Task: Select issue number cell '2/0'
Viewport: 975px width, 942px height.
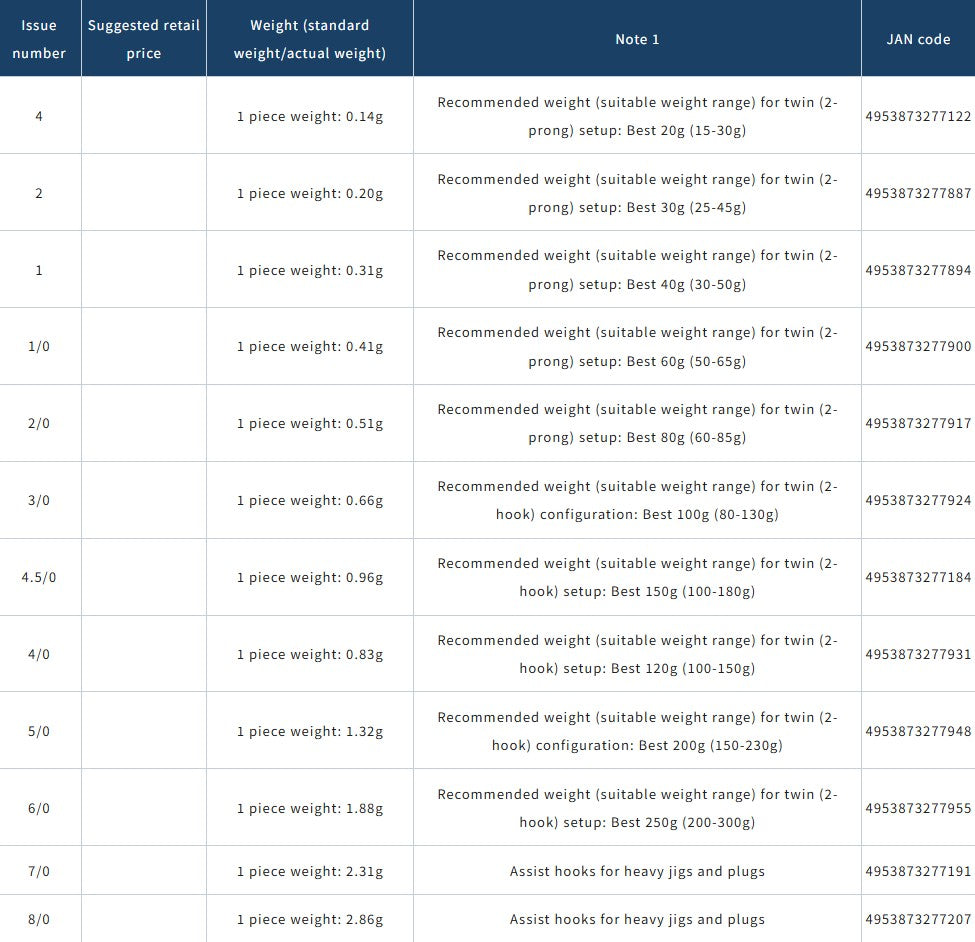Action: (x=39, y=423)
